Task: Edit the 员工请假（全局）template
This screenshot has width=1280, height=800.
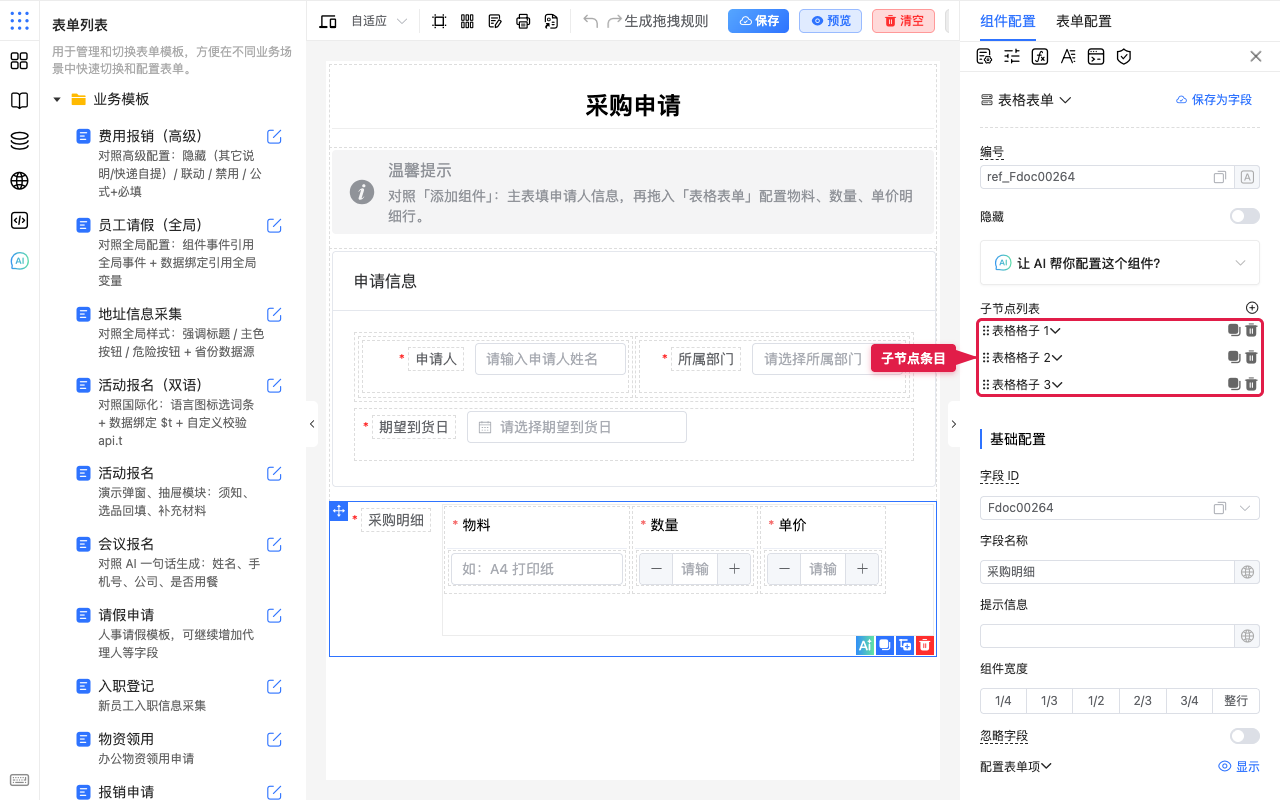Action: tap(274, 225)
